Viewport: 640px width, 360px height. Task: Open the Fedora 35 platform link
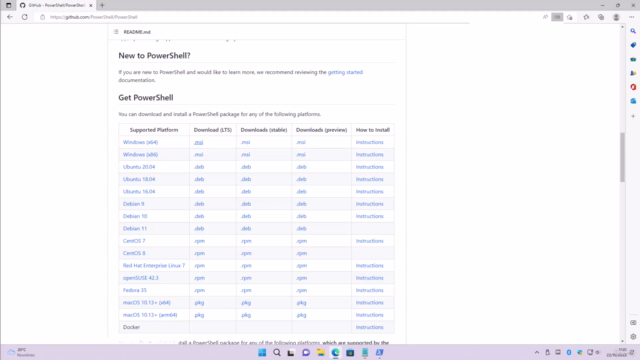[135, 290]
